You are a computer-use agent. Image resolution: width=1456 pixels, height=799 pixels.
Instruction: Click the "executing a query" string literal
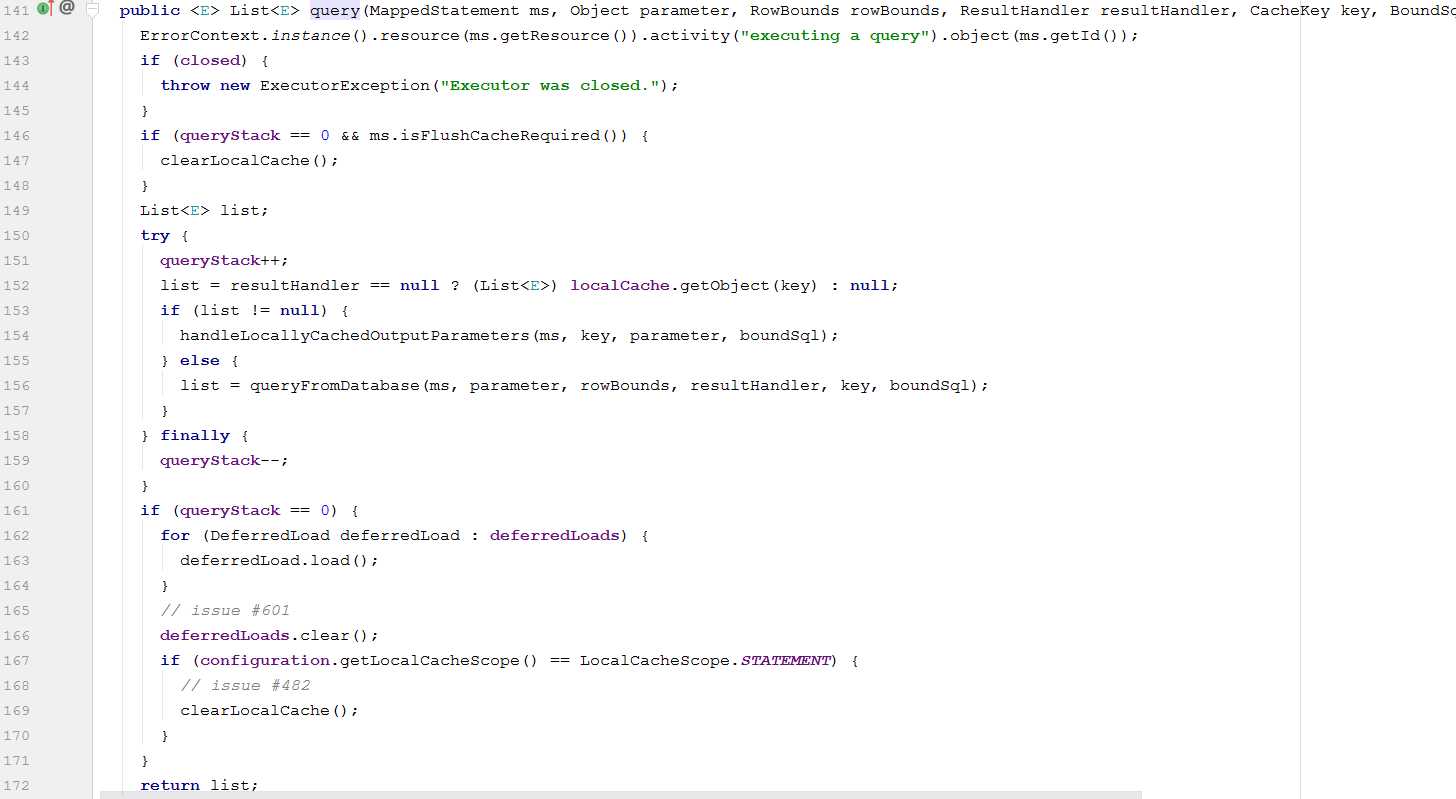coord(835,36)
